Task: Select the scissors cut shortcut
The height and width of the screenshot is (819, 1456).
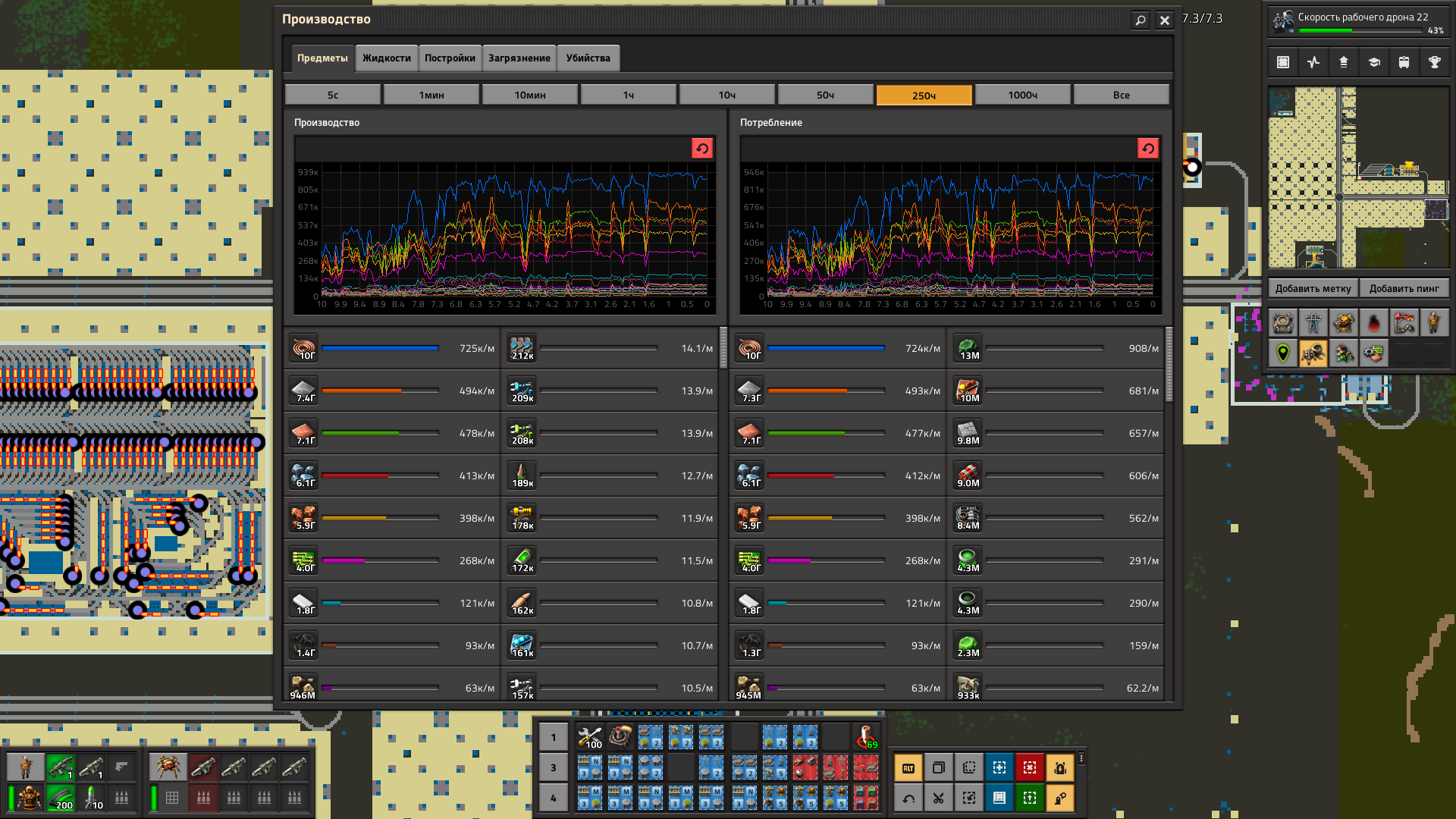Action: (939, 798)
